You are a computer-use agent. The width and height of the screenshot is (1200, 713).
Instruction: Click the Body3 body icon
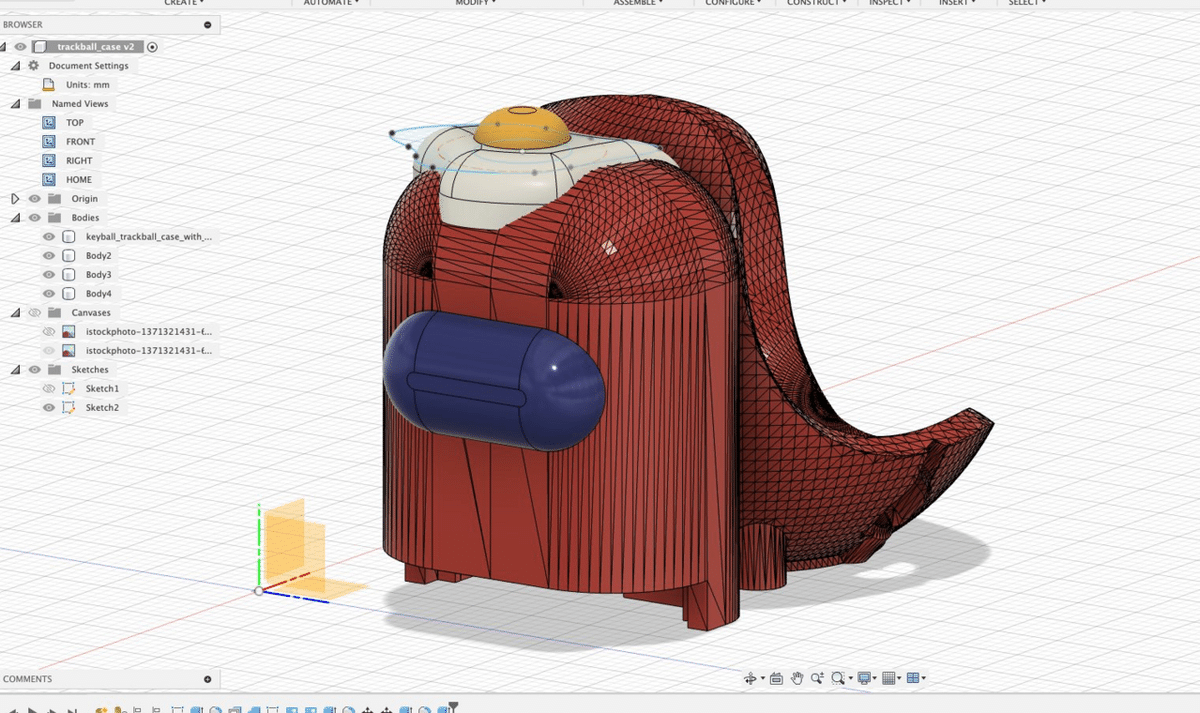(68, 275)
